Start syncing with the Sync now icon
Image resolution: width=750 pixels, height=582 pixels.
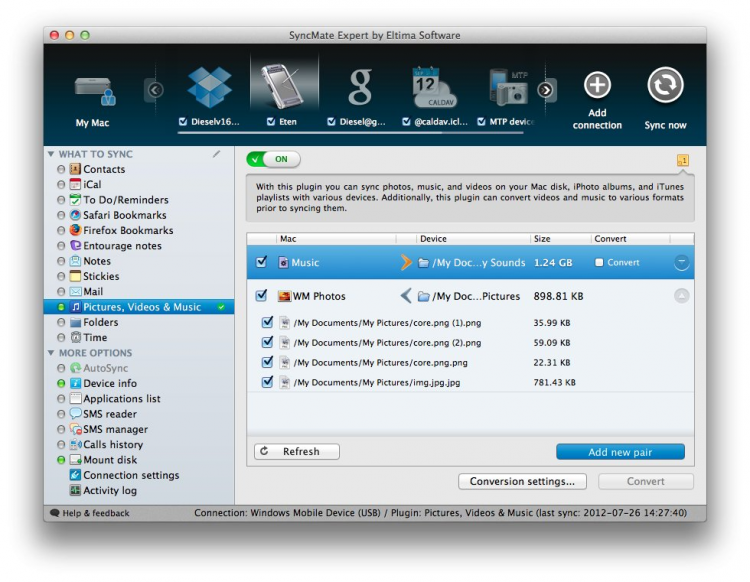[665, 85]
